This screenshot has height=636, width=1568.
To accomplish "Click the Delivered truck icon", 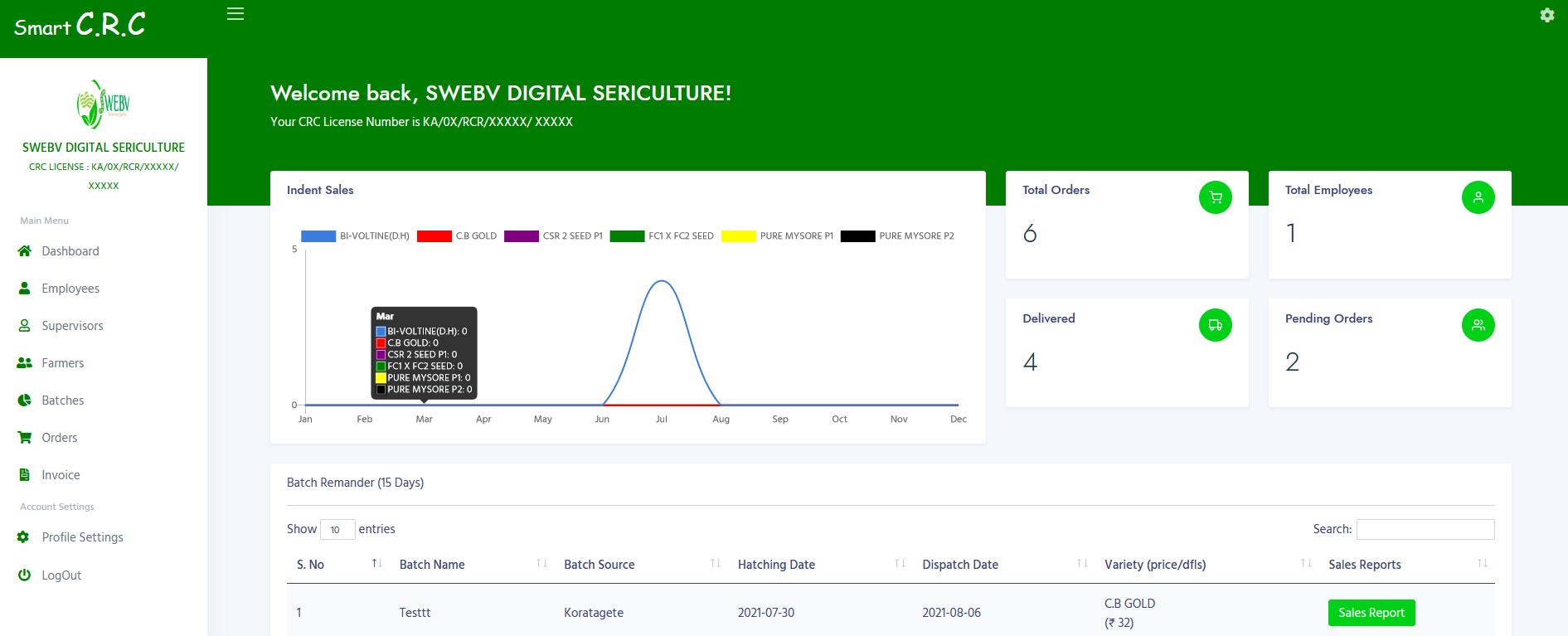I will pyautogui.click(x=1215, y=325).
